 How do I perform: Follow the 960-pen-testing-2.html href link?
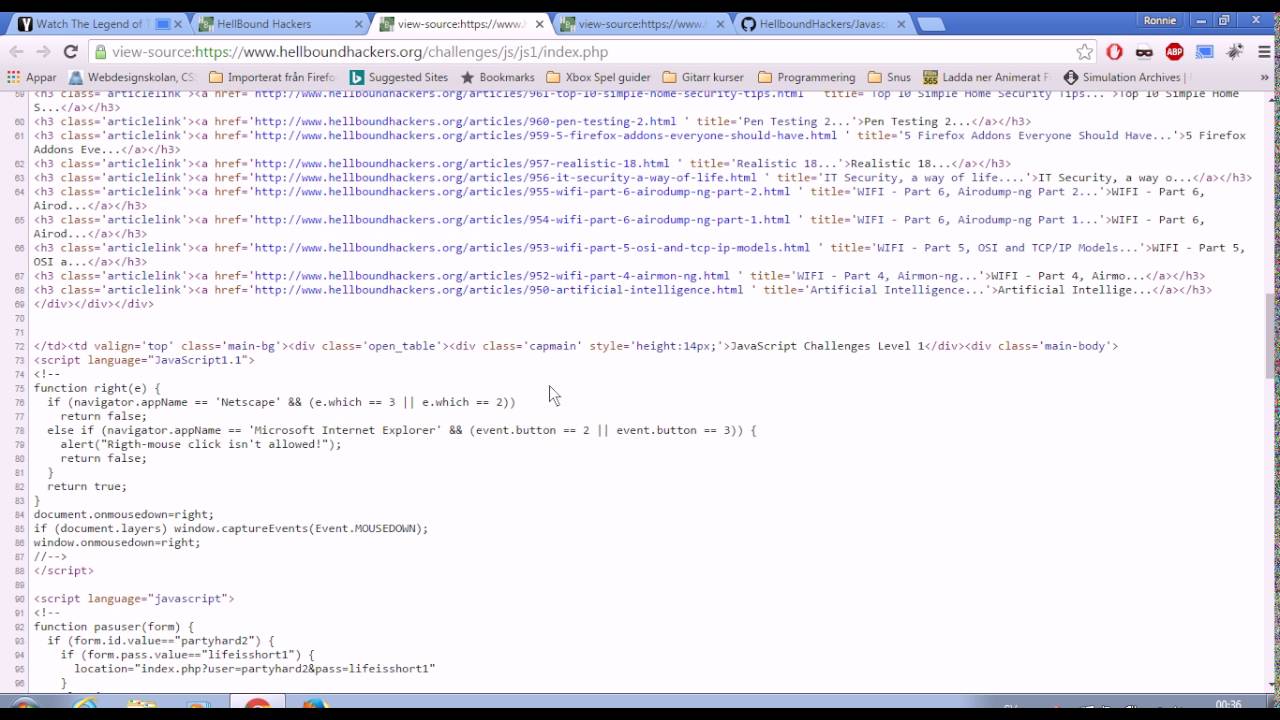pyautogui.click(x=465, y=121)
